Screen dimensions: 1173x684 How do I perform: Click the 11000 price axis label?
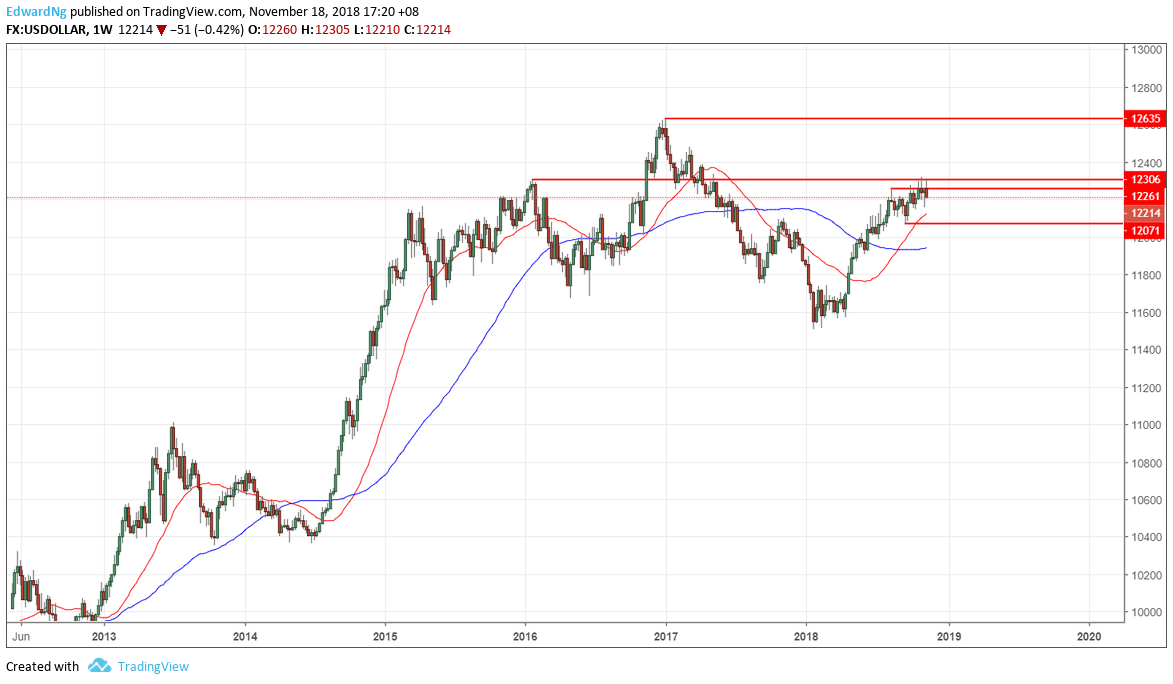(1147, 425)
